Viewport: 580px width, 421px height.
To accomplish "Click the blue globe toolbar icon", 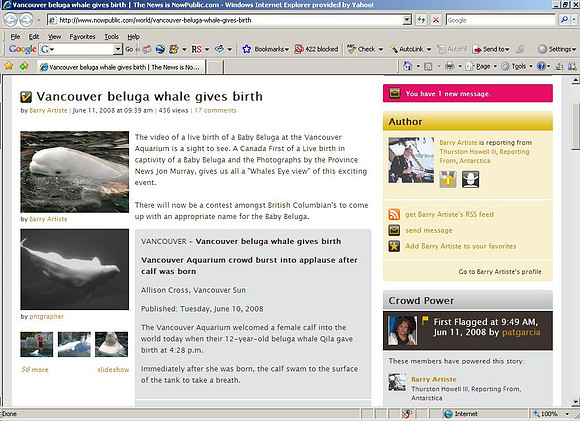I will coord(160,49).
